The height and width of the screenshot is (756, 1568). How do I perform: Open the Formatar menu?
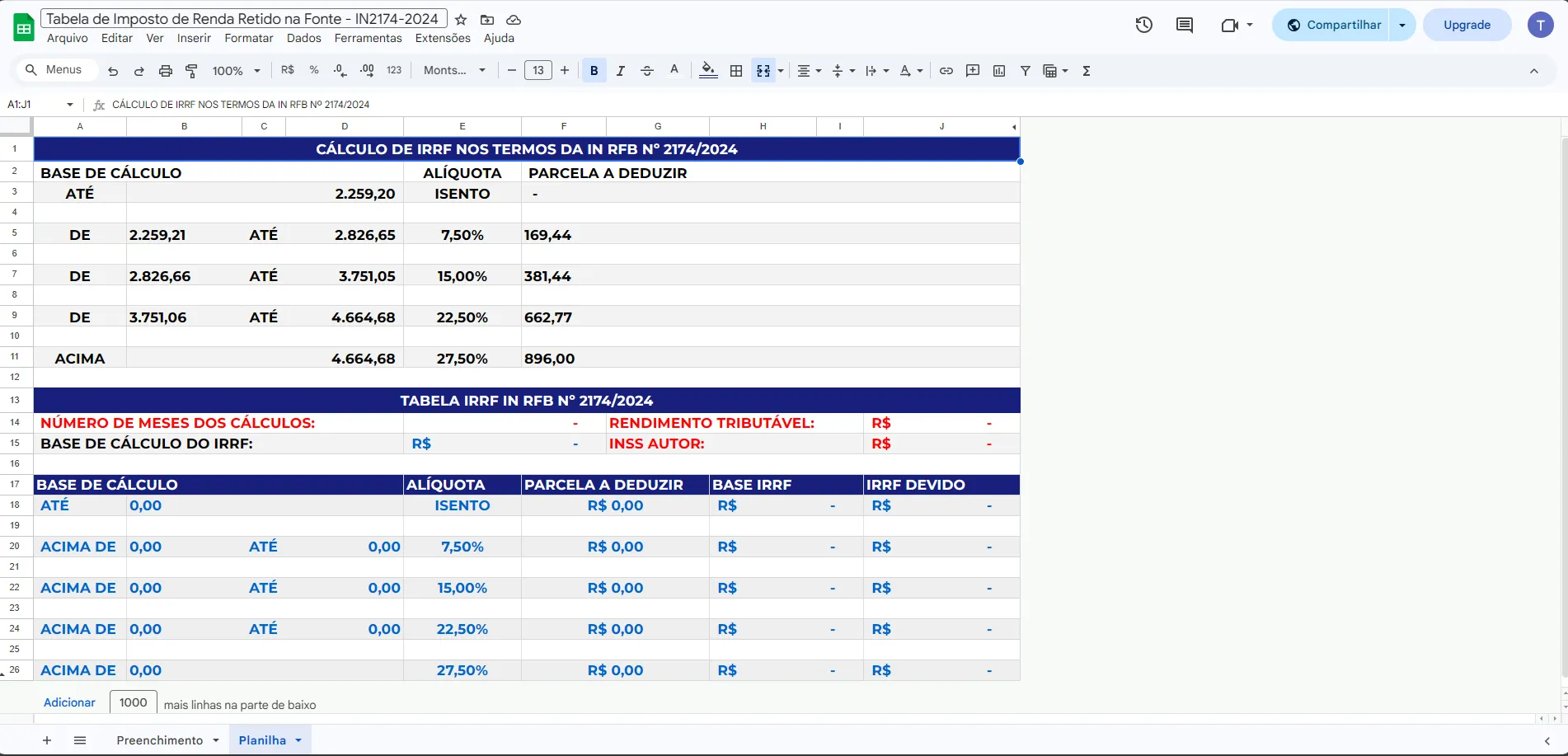pos(249,38)
